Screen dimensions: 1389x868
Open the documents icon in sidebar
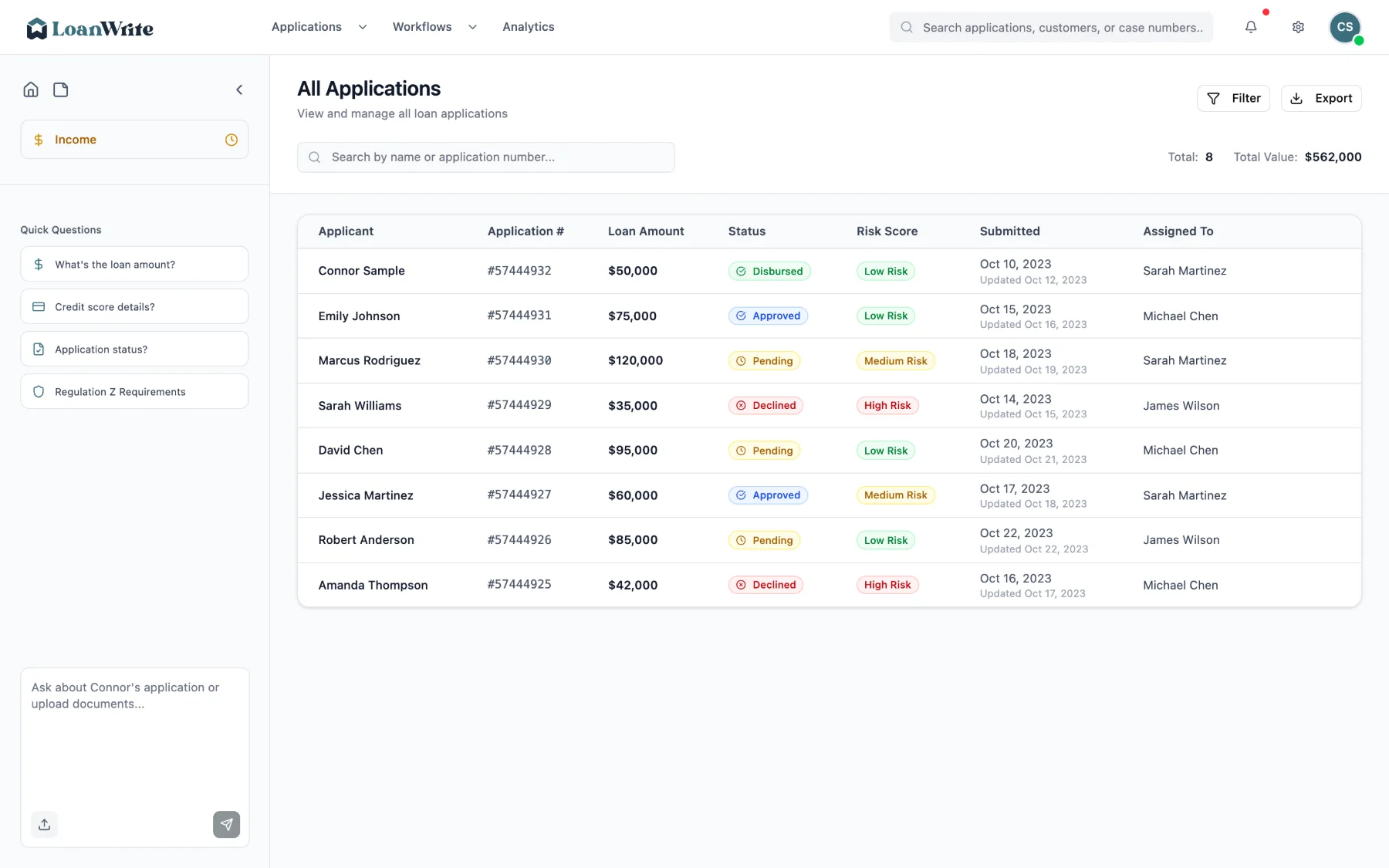coord(61,90)
